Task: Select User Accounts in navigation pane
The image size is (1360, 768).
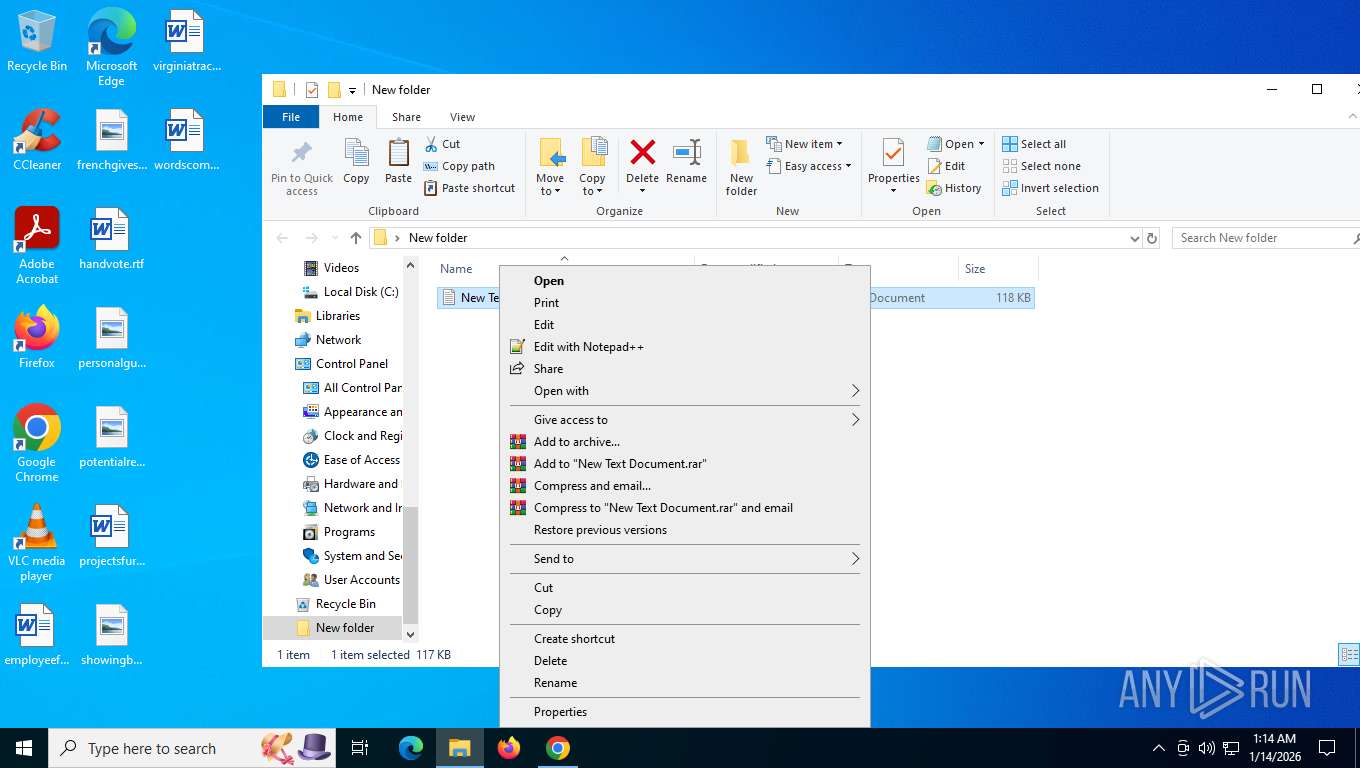Action: 351,580
